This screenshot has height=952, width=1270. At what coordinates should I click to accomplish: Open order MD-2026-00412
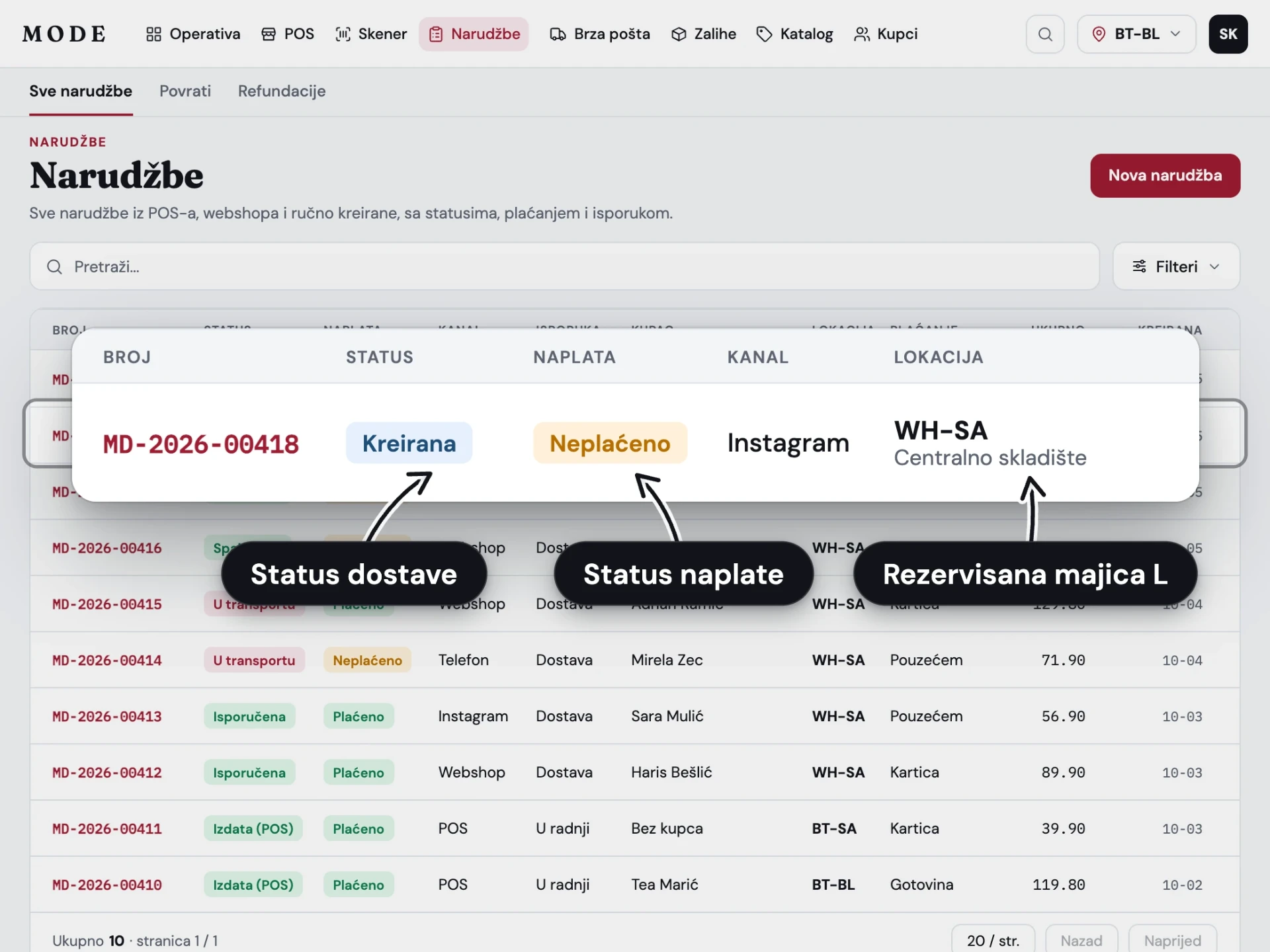point(107,773)
